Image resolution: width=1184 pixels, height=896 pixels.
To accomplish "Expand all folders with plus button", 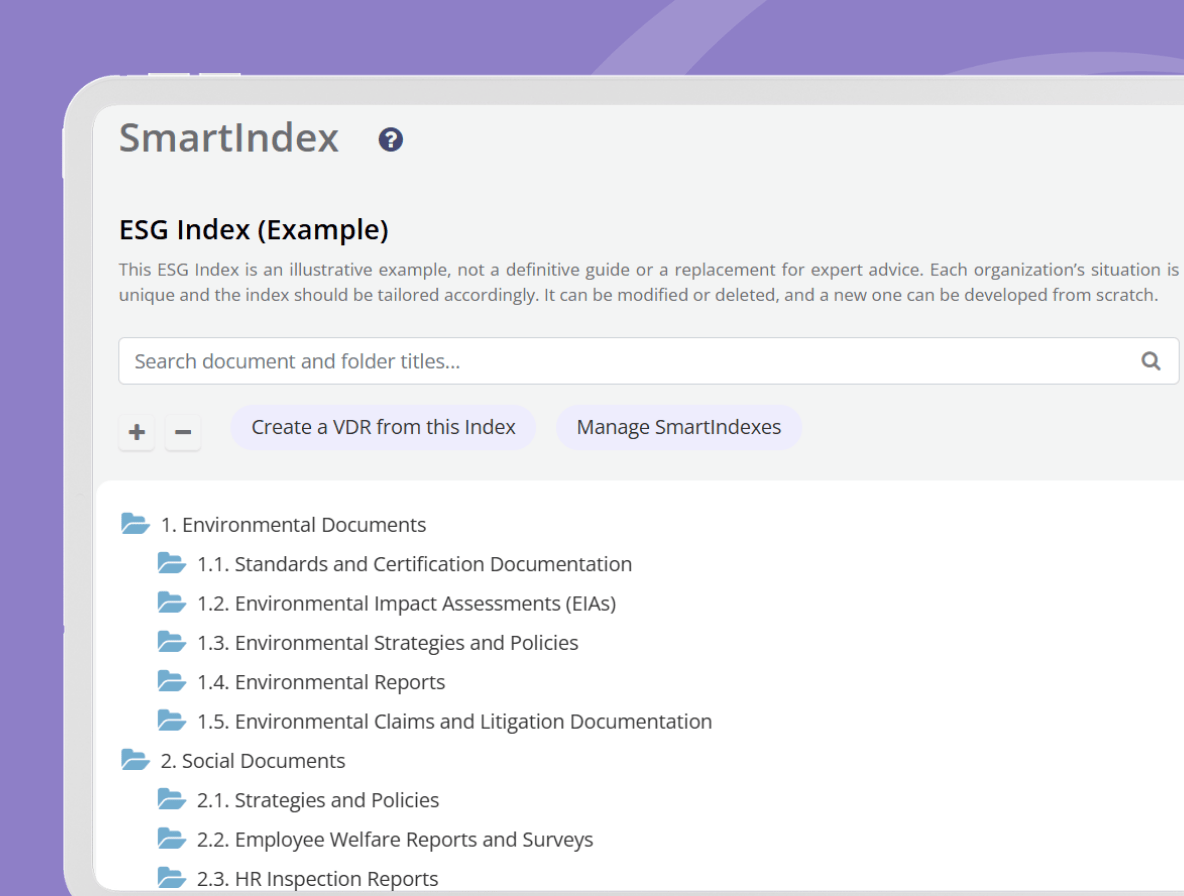I will [137, 432].
